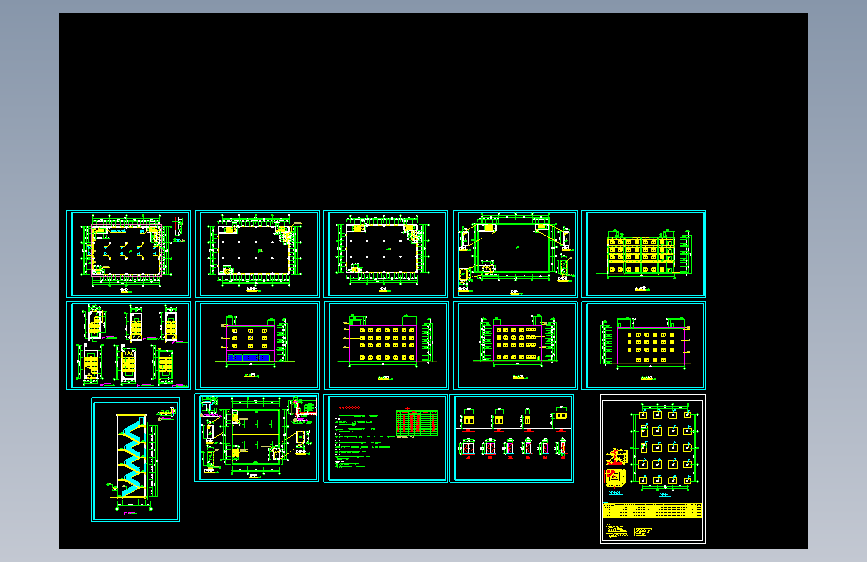867x562 pixels.
Task: Select the design notes sheet with green table
Action: click(385, 438)
